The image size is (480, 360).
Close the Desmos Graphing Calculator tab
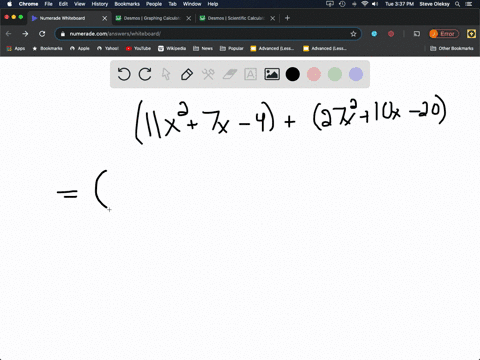click(x=188, y=18)
